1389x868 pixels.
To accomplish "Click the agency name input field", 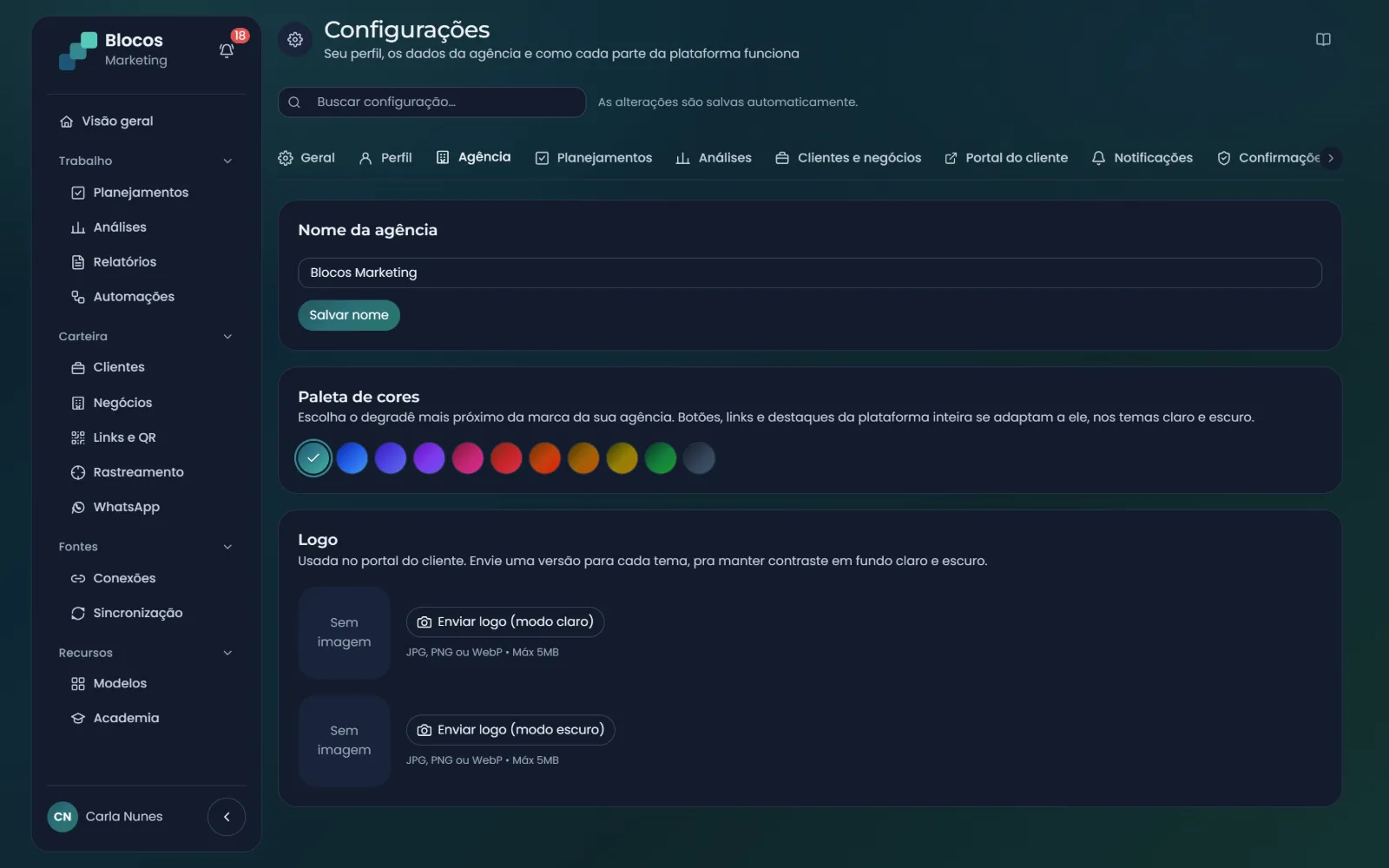I will [810, 273].
